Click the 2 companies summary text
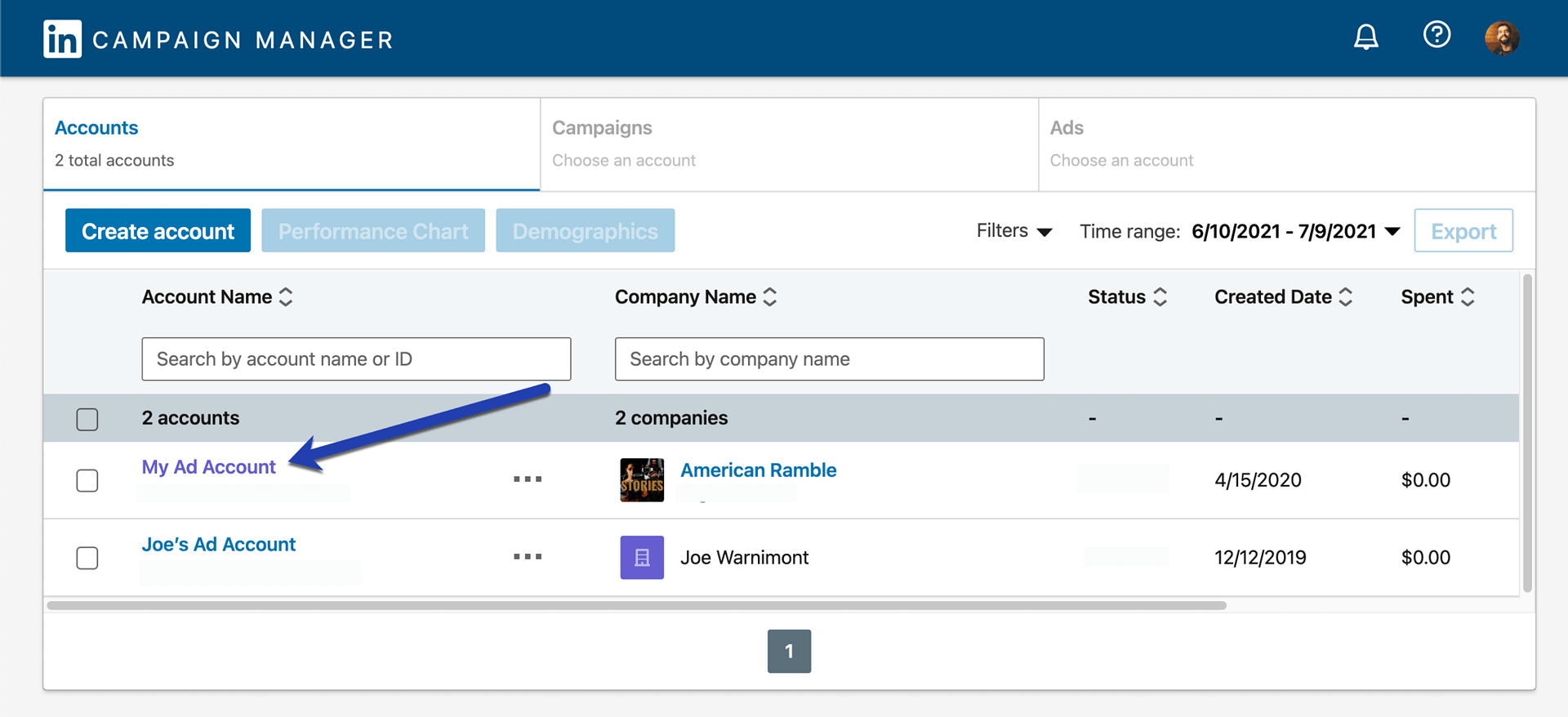1568x717 pixels. point(671,418)
